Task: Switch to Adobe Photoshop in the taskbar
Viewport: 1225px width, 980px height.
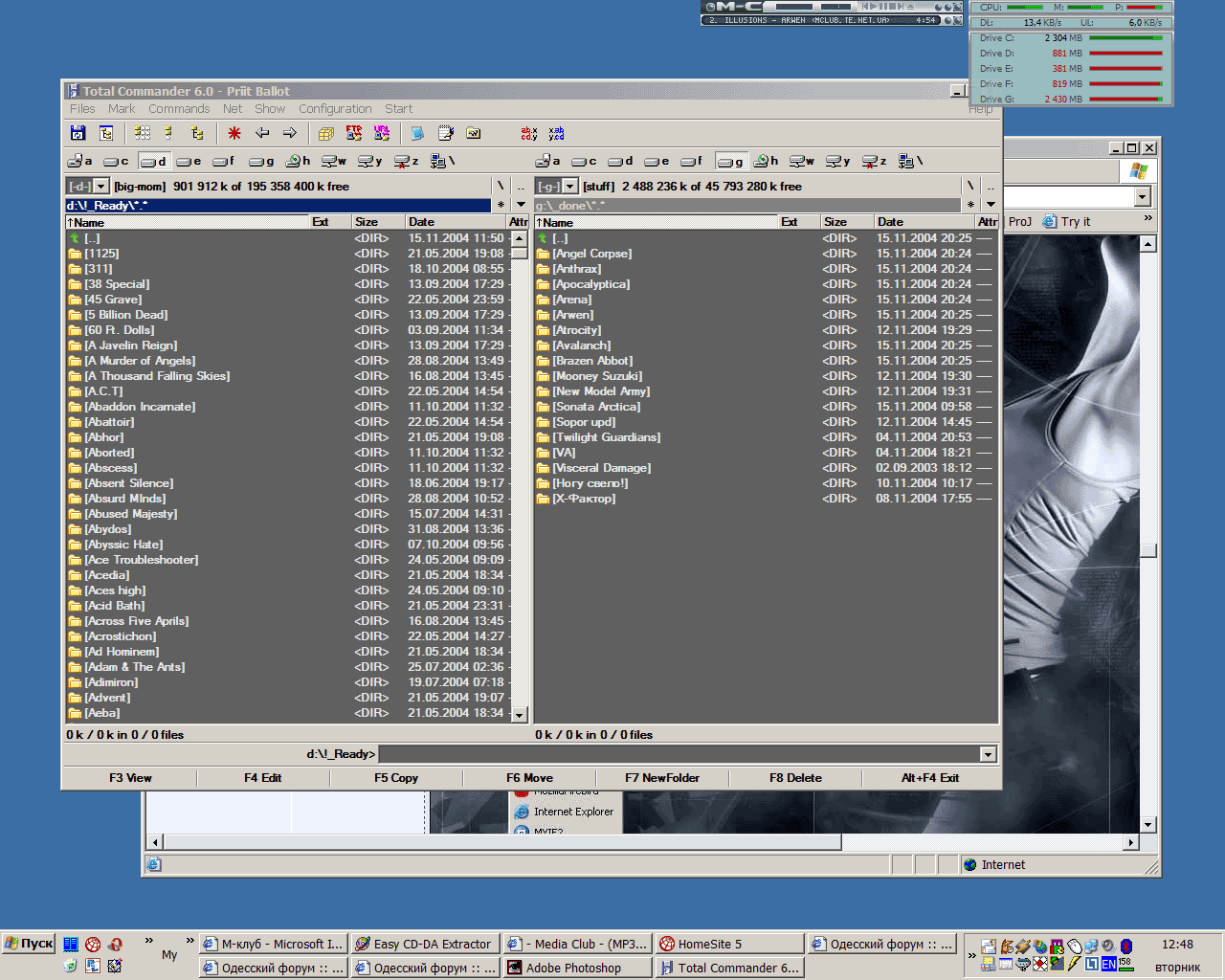Action: [x=573, y=968]
